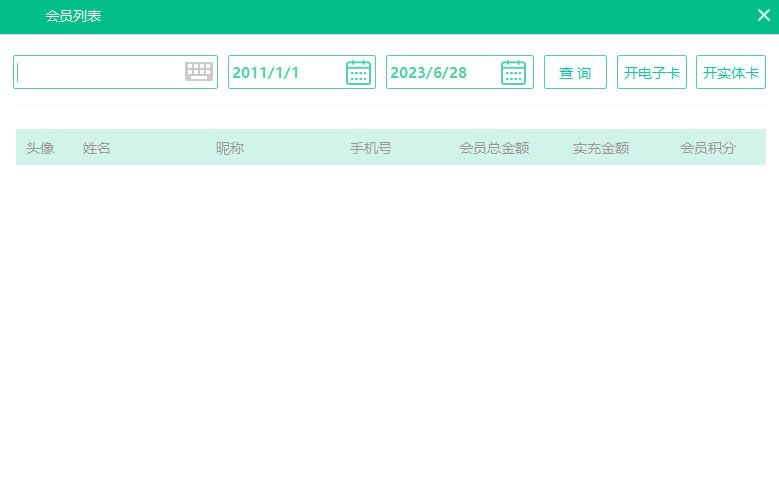Click the 会员列表 window title text
This screenshot has width=779, height=488.
click(73, 16)
